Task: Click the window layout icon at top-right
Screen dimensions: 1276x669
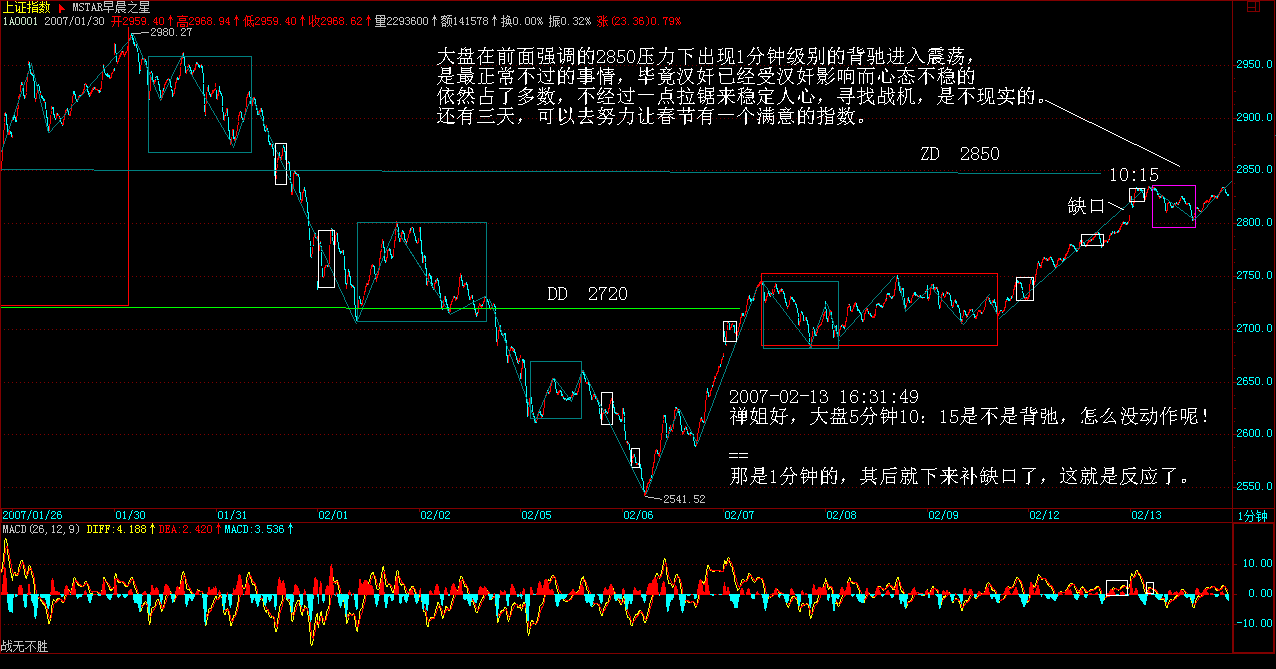Action: tap(1255, 7)
